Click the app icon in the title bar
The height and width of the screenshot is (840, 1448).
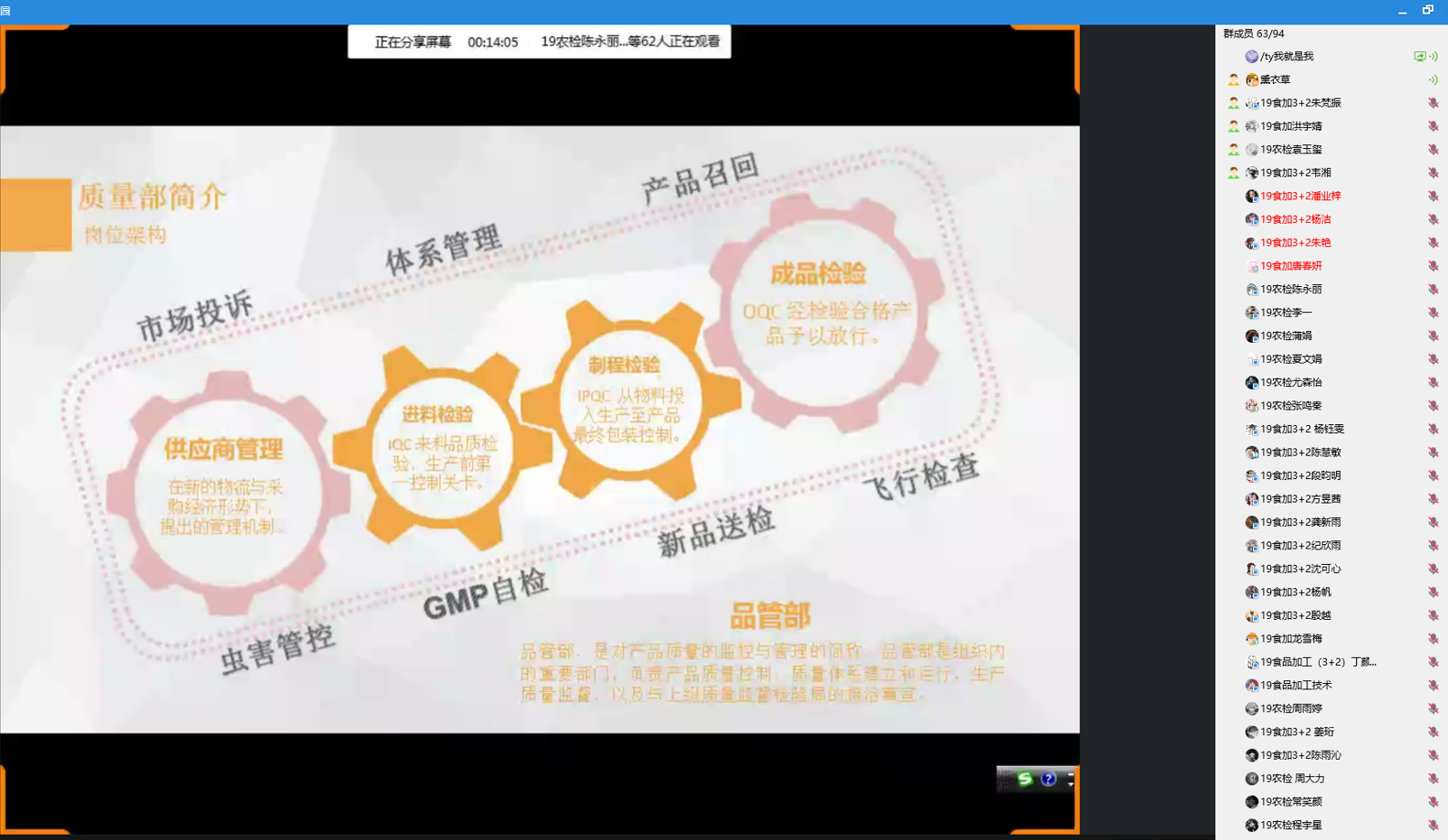[5, 11]
